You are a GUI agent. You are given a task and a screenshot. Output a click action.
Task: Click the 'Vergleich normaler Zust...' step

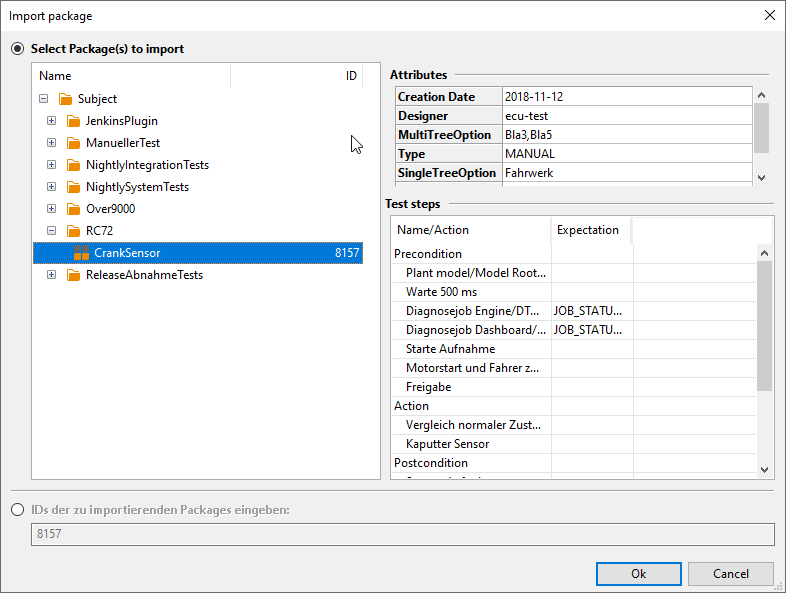[473, 425]
